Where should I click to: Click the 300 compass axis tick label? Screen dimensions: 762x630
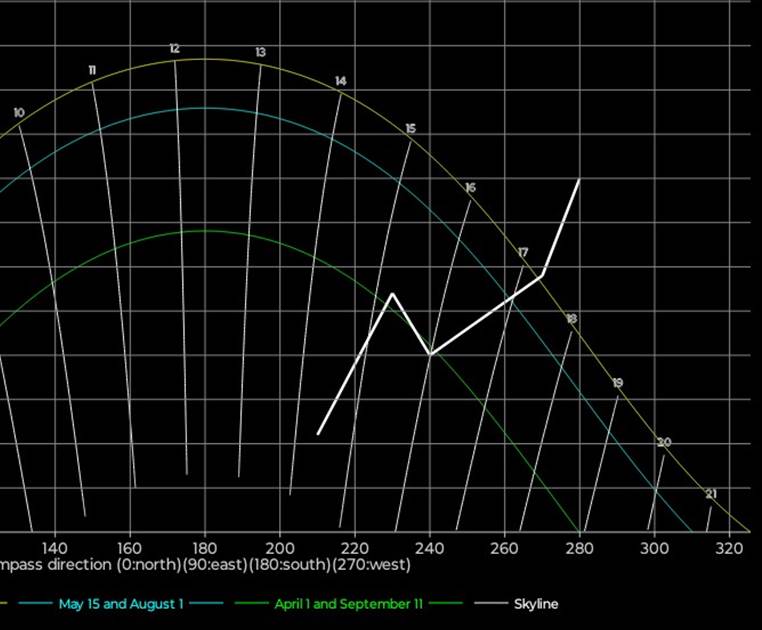654,549
